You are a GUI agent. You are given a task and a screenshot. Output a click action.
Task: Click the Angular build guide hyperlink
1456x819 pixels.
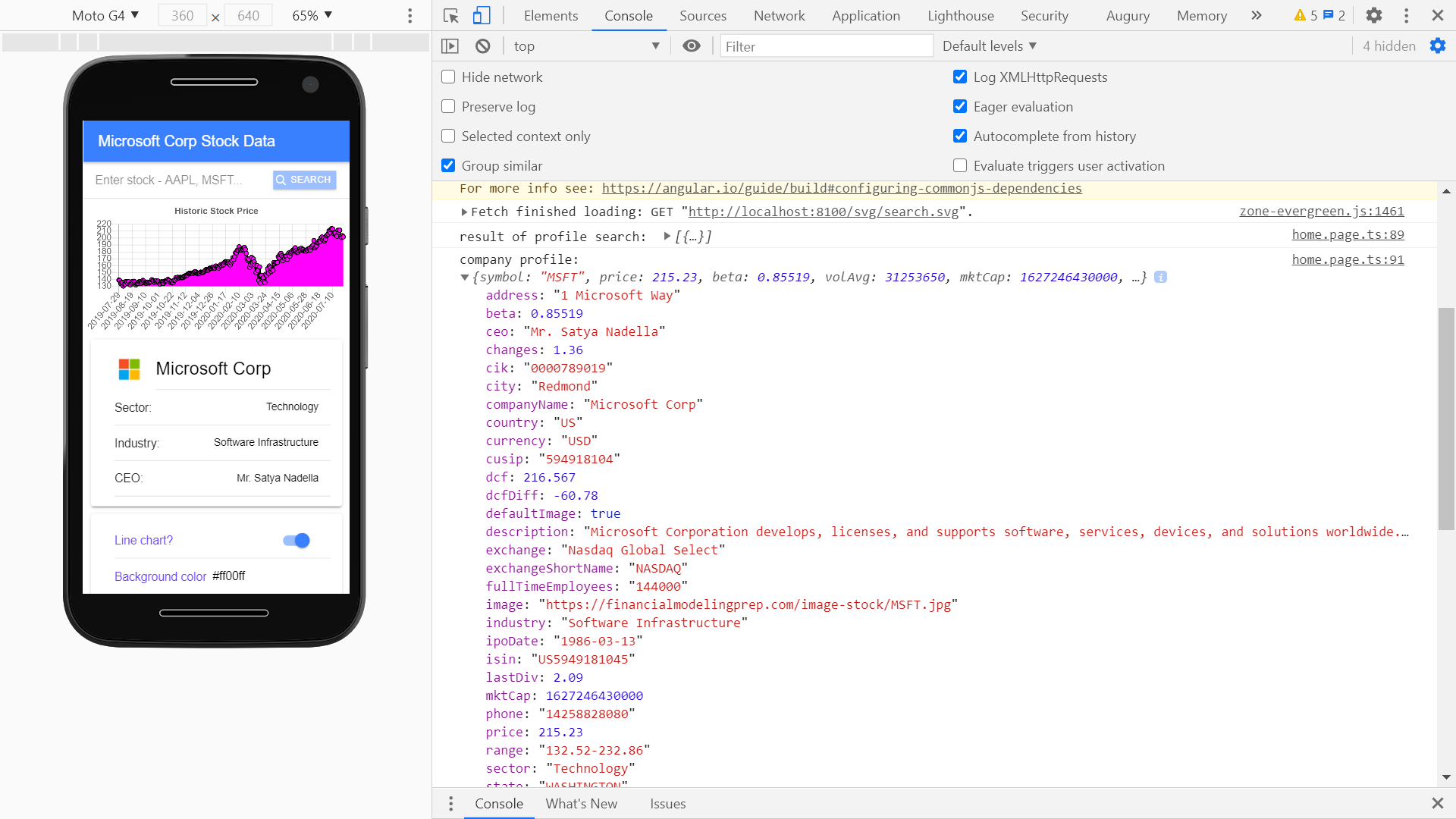[x=841, y=188]
